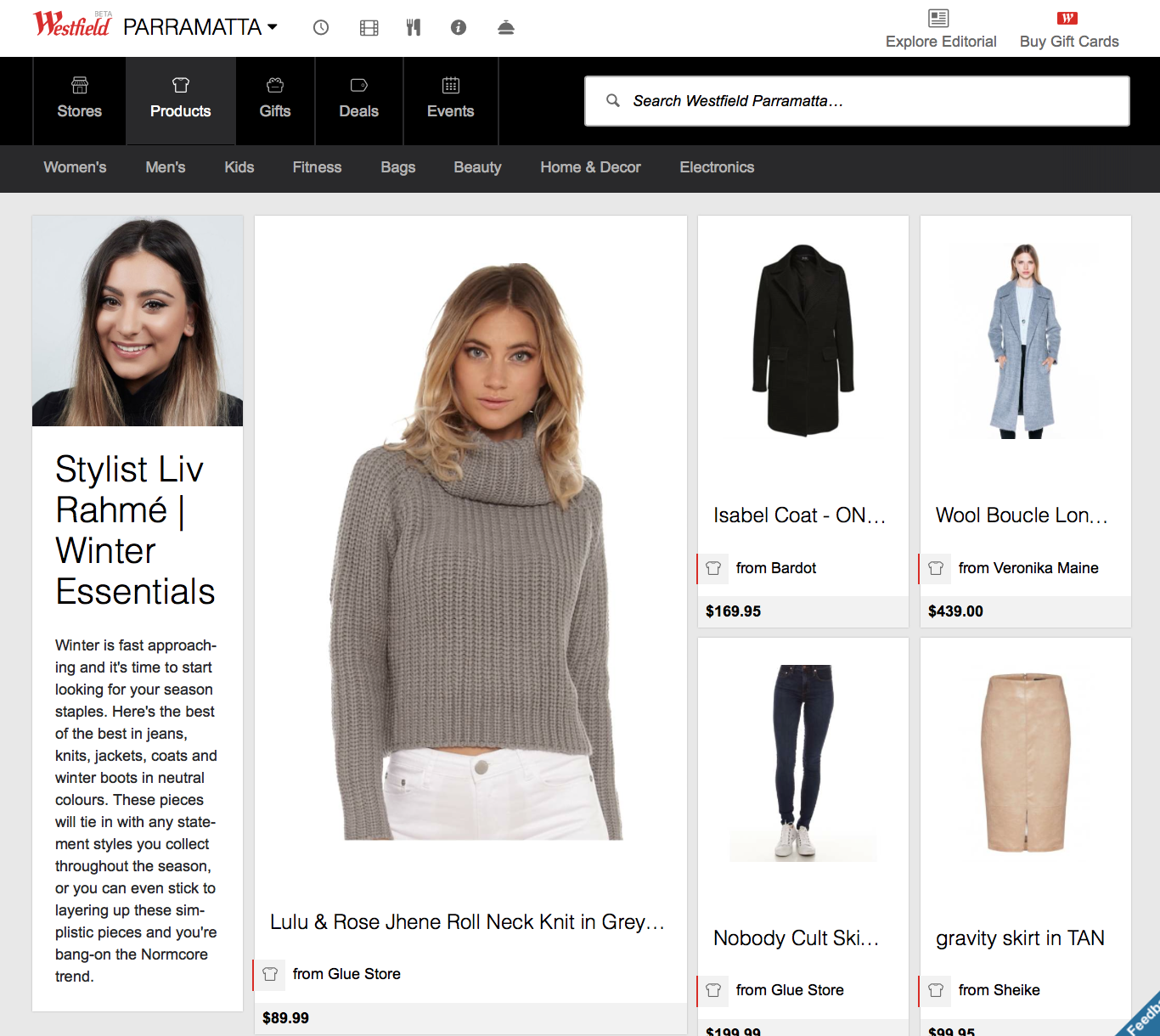Click the $169.95 price
Screen dimensions: 1160x1036
point(734,611)
